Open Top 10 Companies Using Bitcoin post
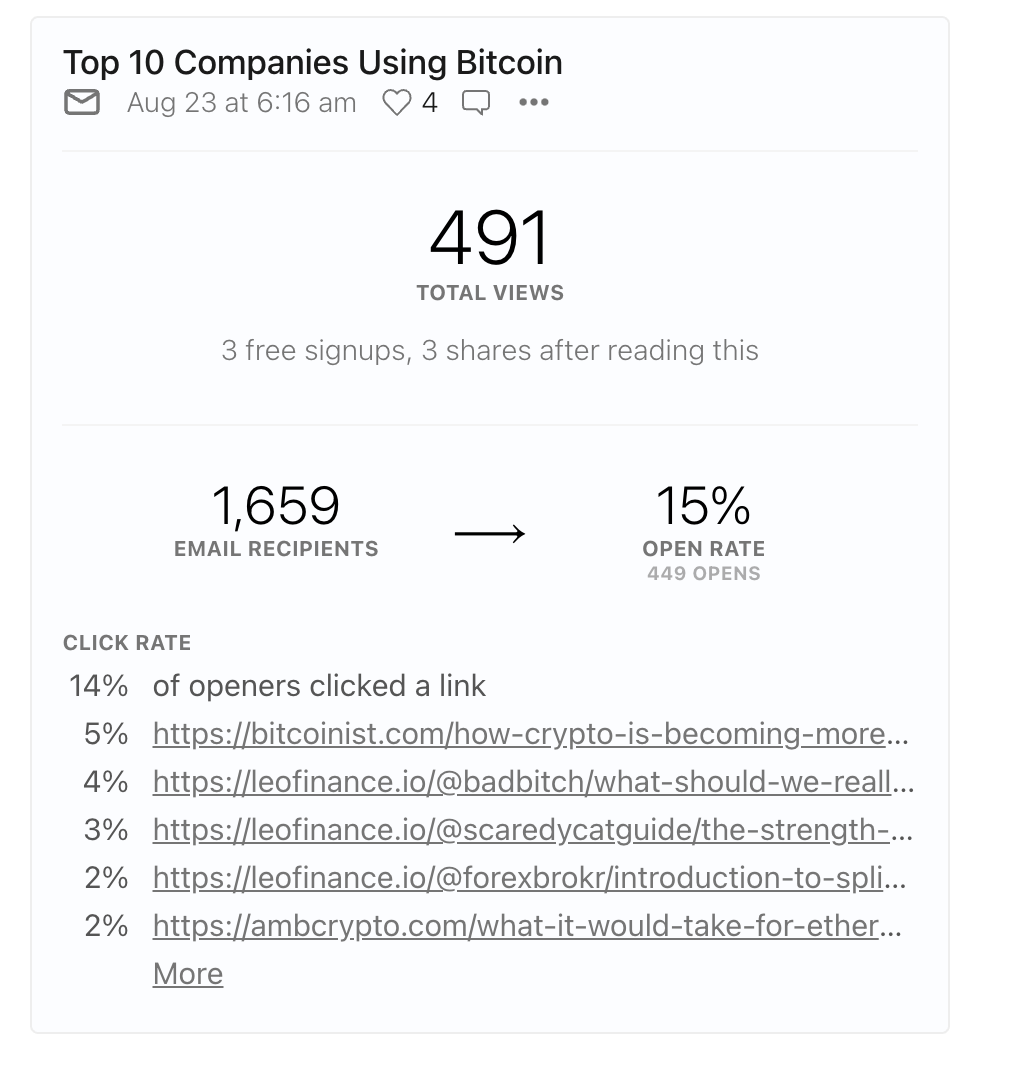This screenshot has height=1076, width=1026. pos(313,62)
